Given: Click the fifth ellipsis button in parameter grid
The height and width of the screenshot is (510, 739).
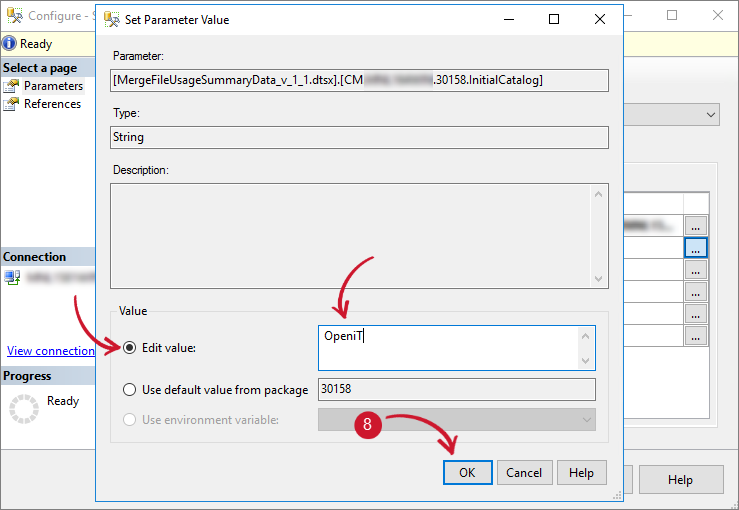Looking at the screenshot, I should pyautogui.click(x=696, y=313).
